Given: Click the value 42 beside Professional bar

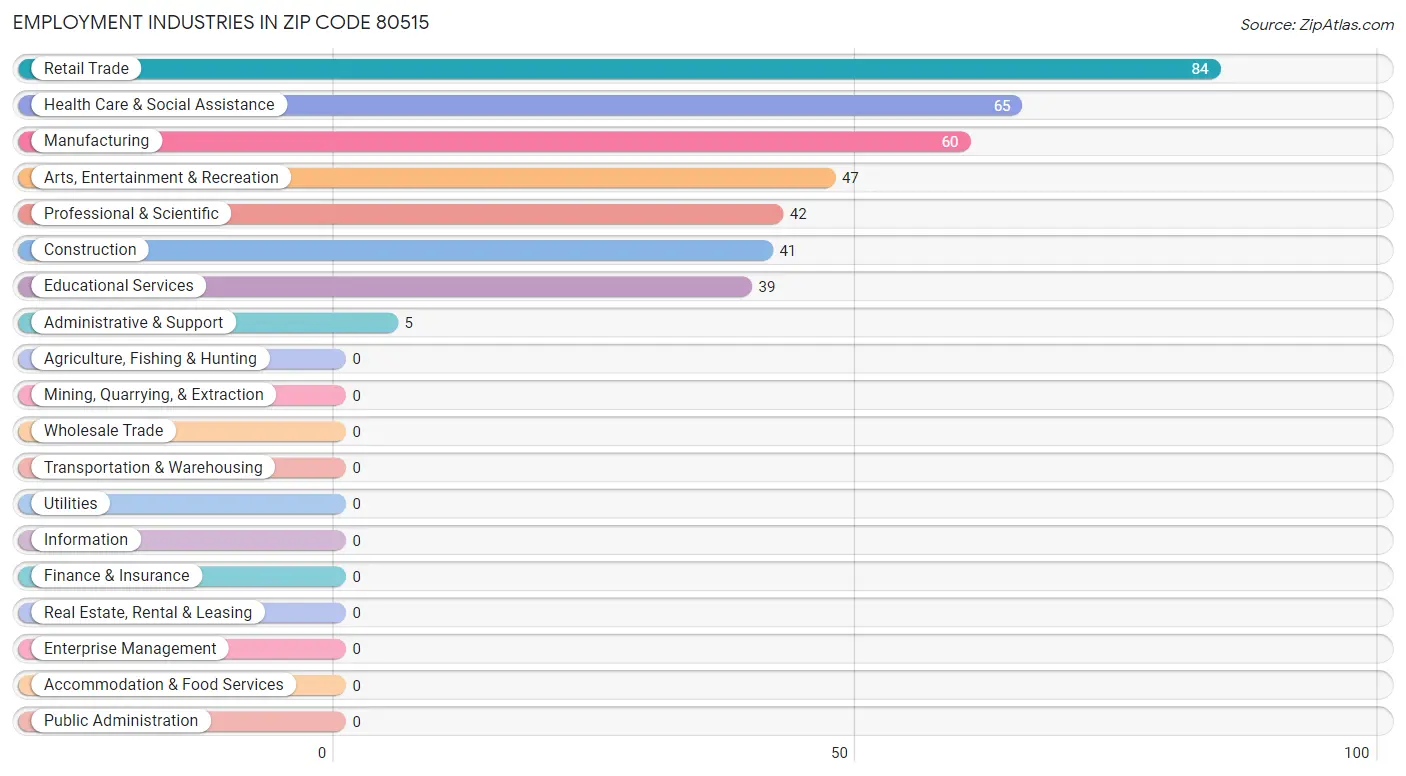Looking at the screenshot, I should (798, 214).
